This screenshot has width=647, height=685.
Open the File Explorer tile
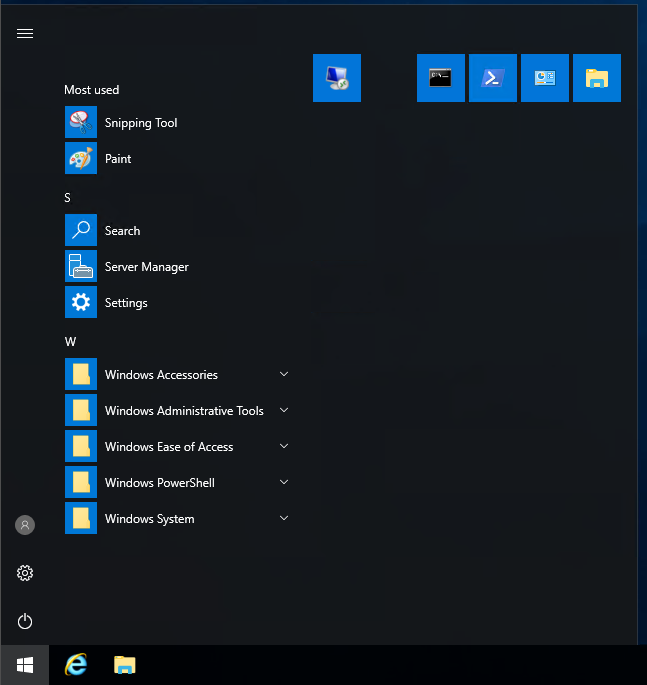pyautogui.click(x=597, y=78)
